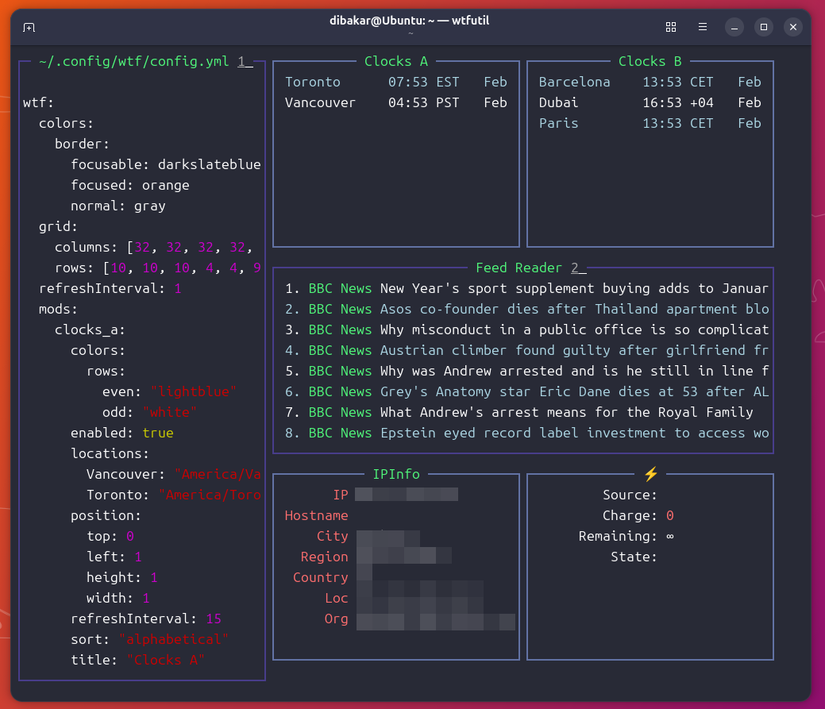The width and height of the screenshot is (825, 709).
Task: Click the 'mods:' config line
Action: pos(58,309)
